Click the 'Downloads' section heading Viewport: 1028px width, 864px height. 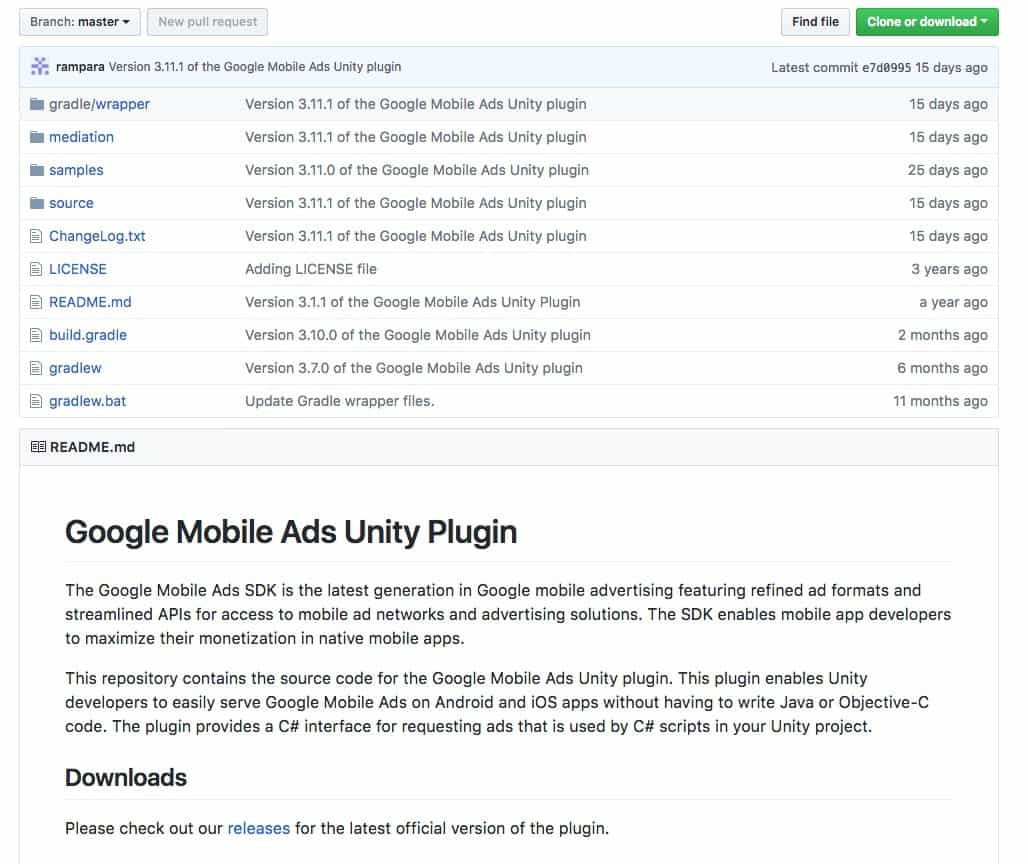(126, 777)
